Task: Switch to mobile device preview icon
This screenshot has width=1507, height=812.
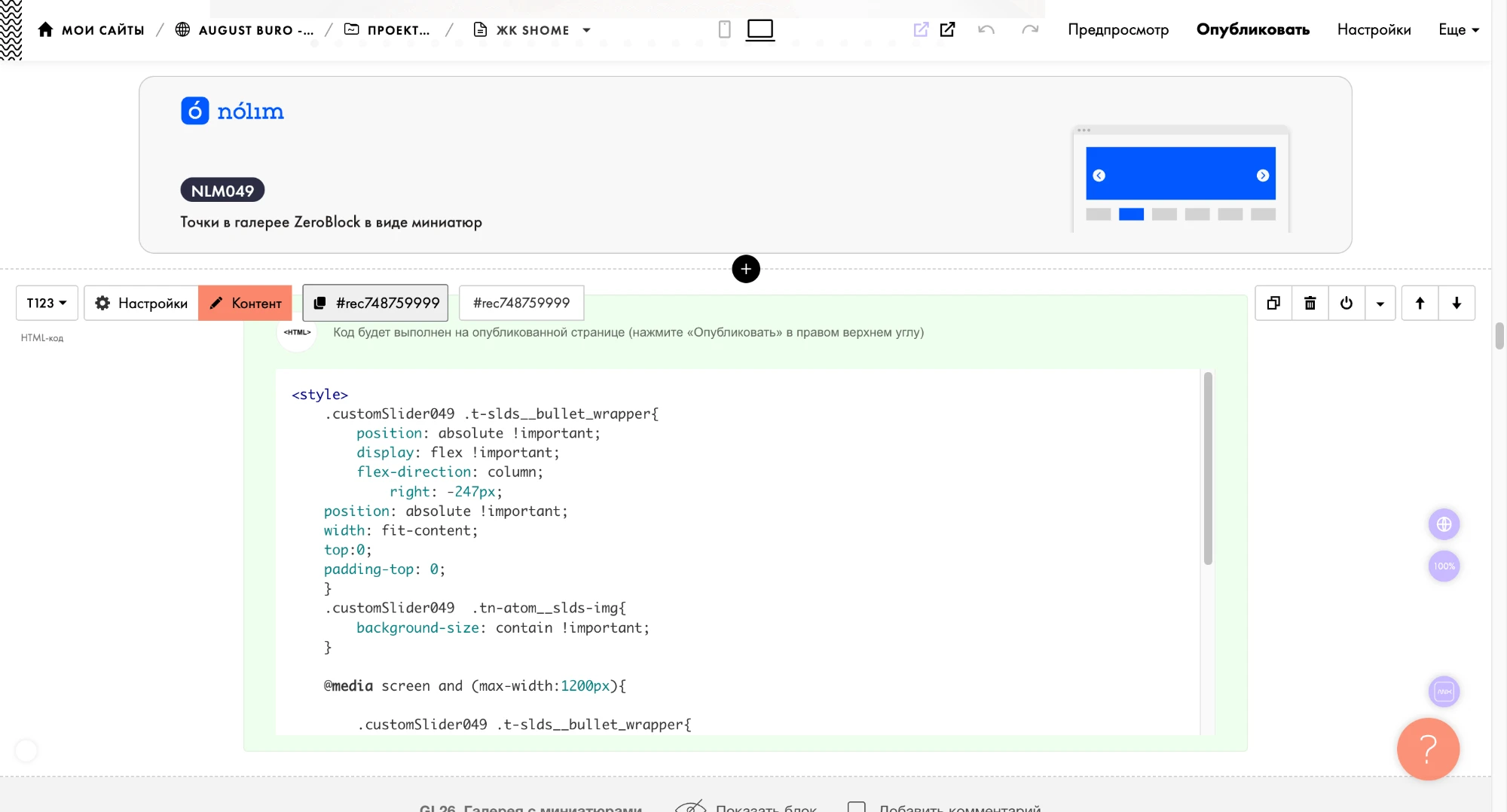Action: pos(724,29)
